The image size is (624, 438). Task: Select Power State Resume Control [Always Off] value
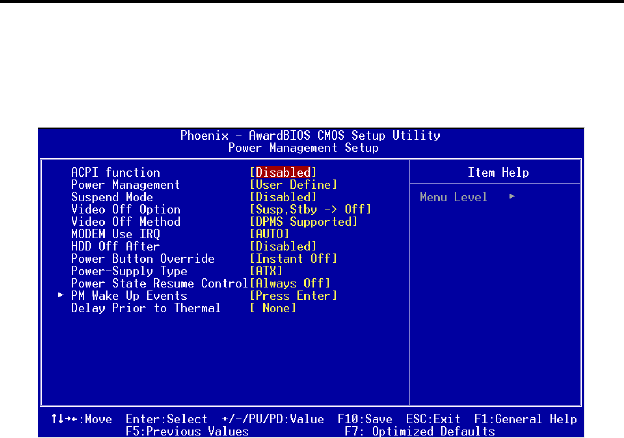290,284
